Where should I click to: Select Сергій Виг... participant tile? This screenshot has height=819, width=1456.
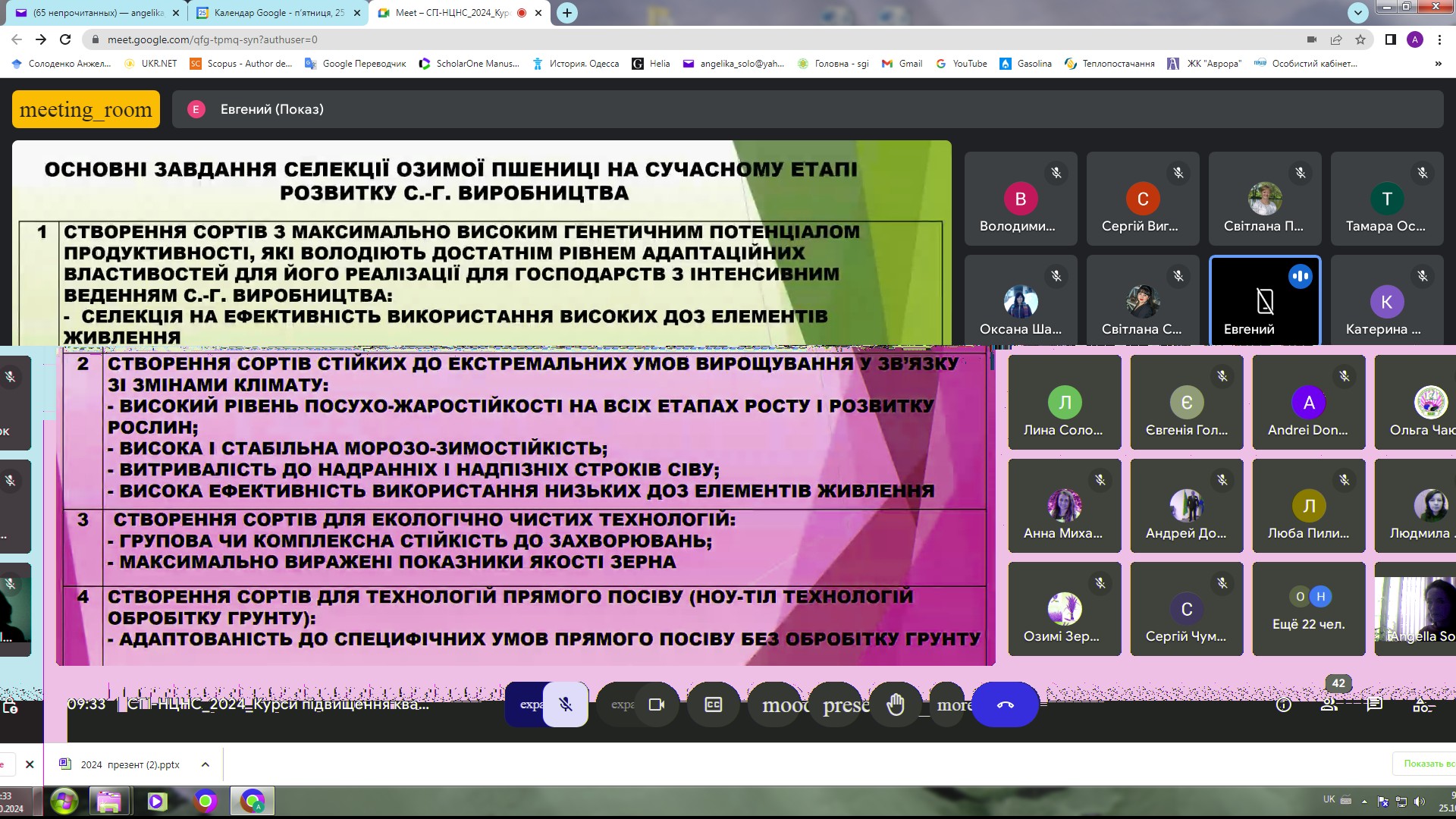pyautogui.click(x=1143, y=199)
